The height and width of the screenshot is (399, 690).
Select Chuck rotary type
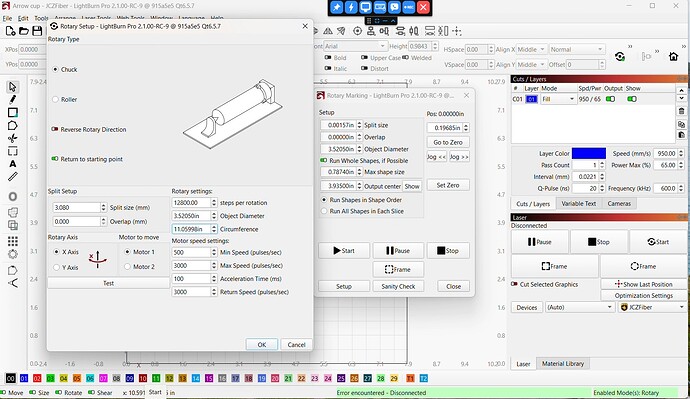[55, 70]
